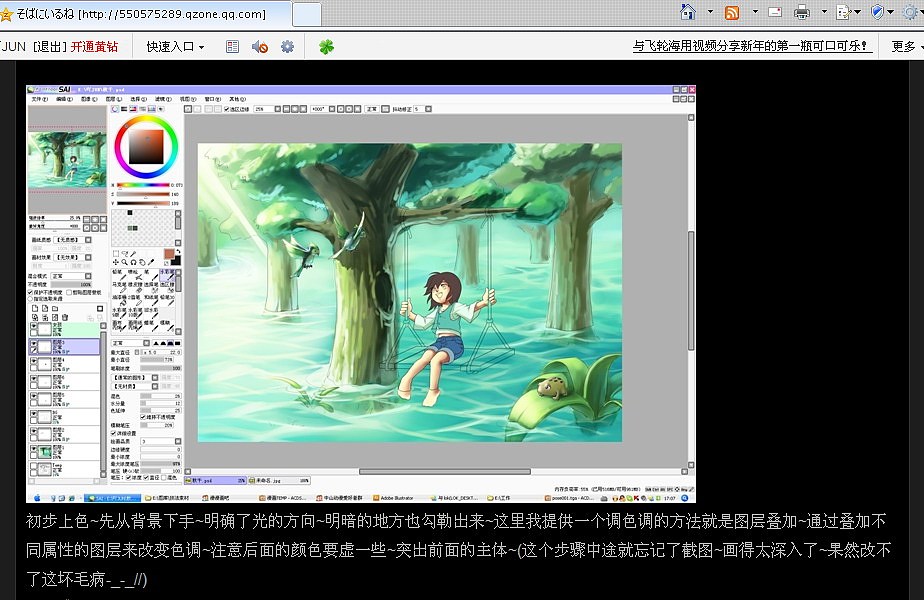Create a new layer folder
The height and width of the screenshot is (600, 924).
click(x=55, y=308)
